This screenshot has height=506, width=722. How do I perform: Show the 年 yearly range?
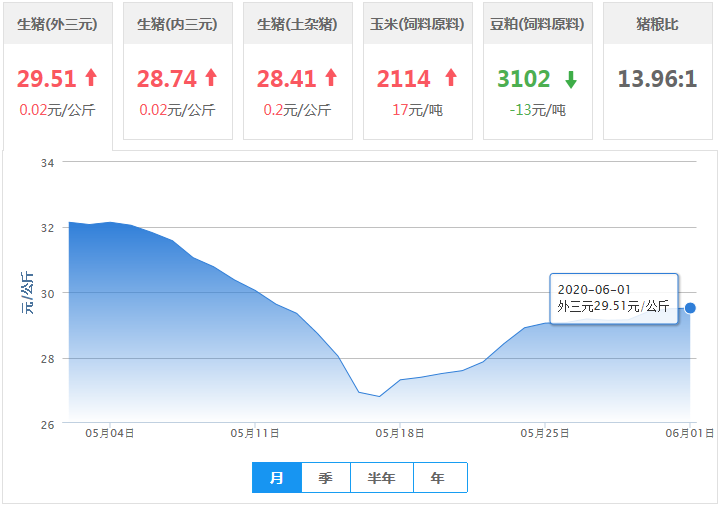click(438, 478)
